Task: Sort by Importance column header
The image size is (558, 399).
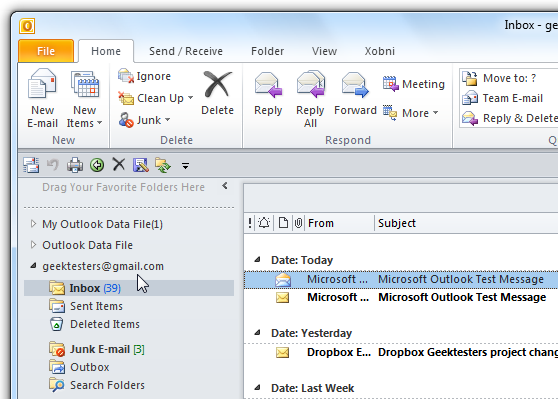Action: tap(250, 223)
